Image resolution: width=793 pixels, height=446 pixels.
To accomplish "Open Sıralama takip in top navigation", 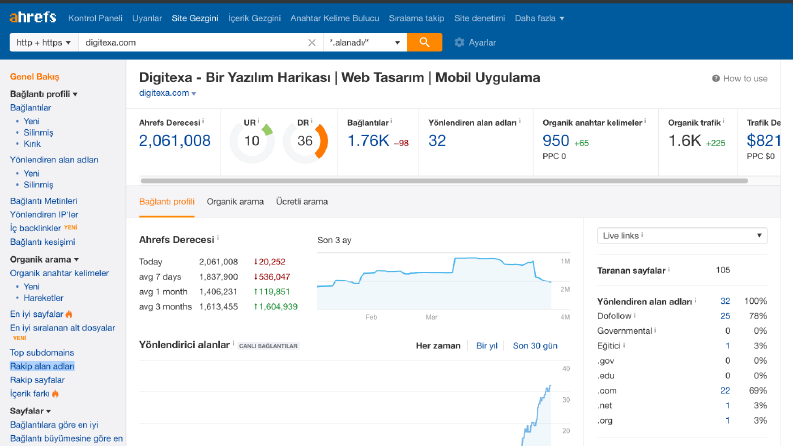I will click(x=416, y=18).
